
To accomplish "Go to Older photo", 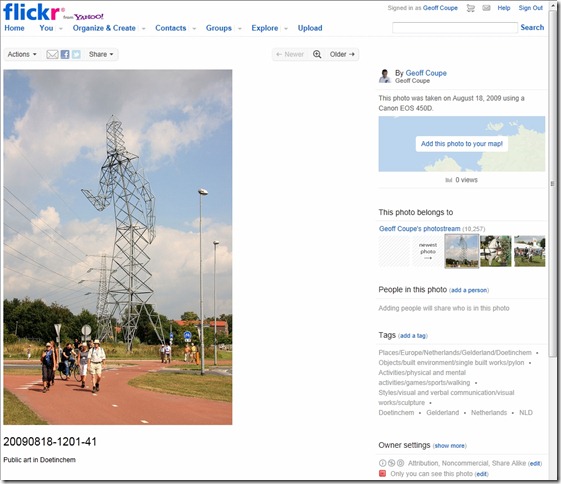I will tap(342, 54).
